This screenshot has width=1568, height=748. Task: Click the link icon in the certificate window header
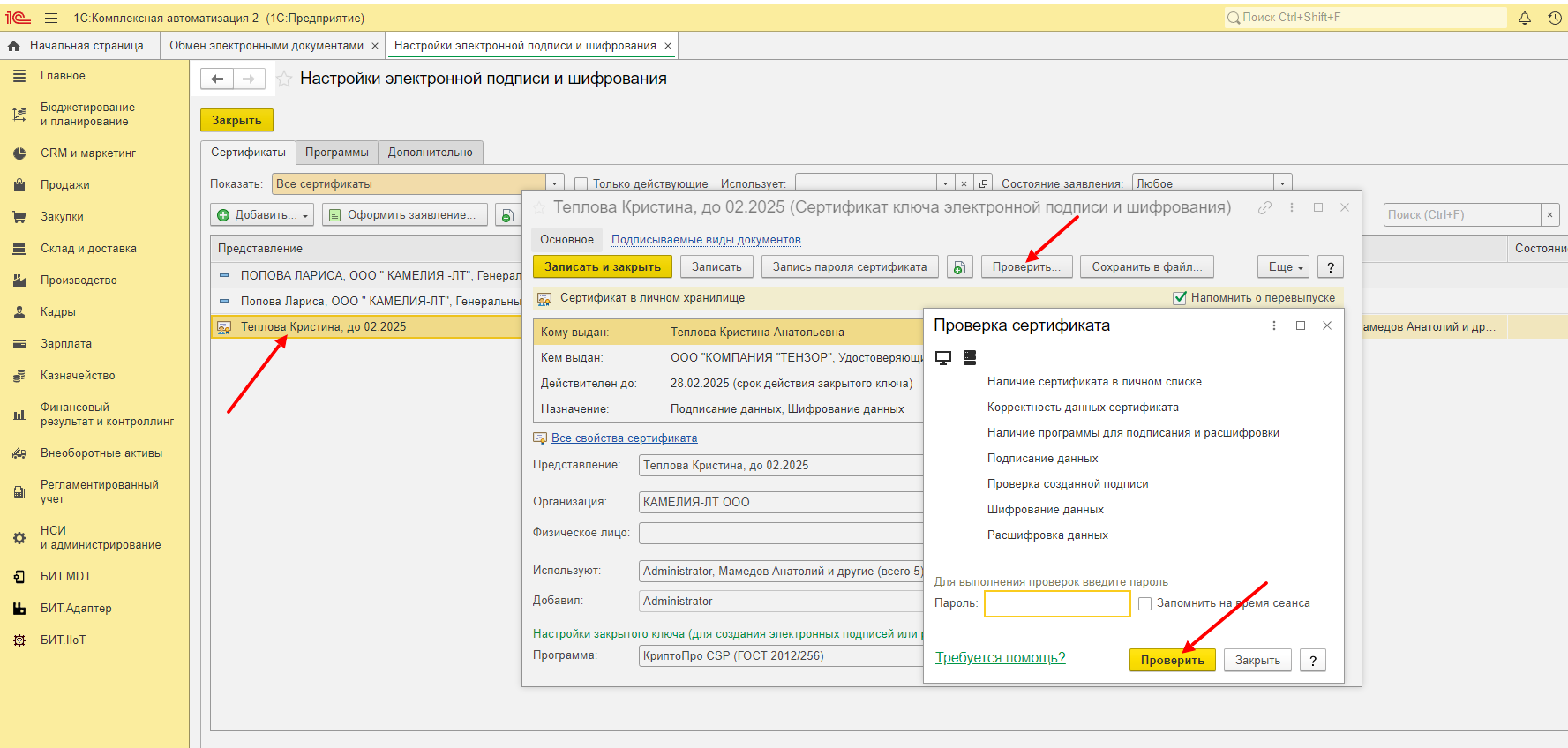(x=1264, y=208)
